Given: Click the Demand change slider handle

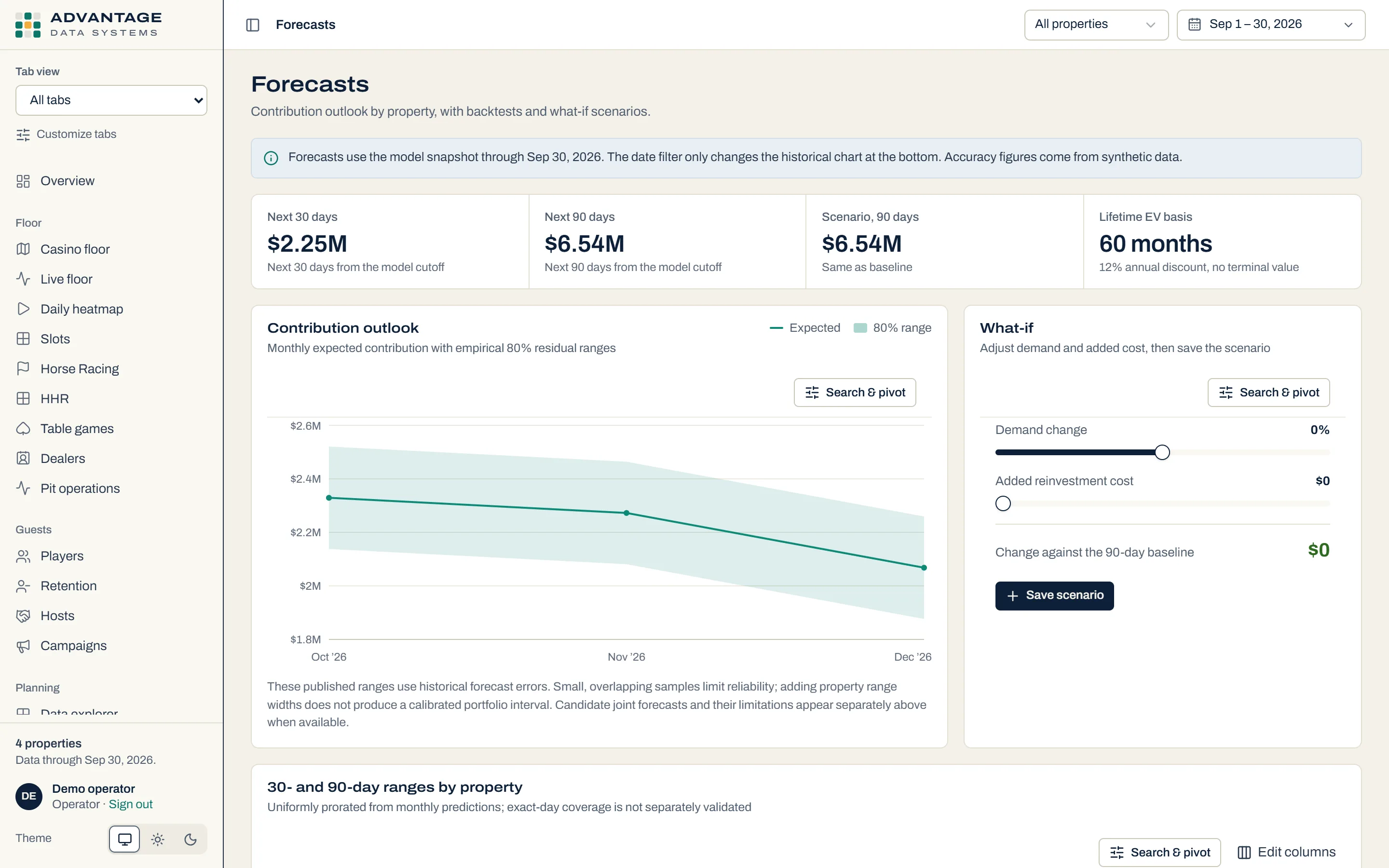Looking at the screenshot, I should pyautogui.click(x=1162, y=452).
